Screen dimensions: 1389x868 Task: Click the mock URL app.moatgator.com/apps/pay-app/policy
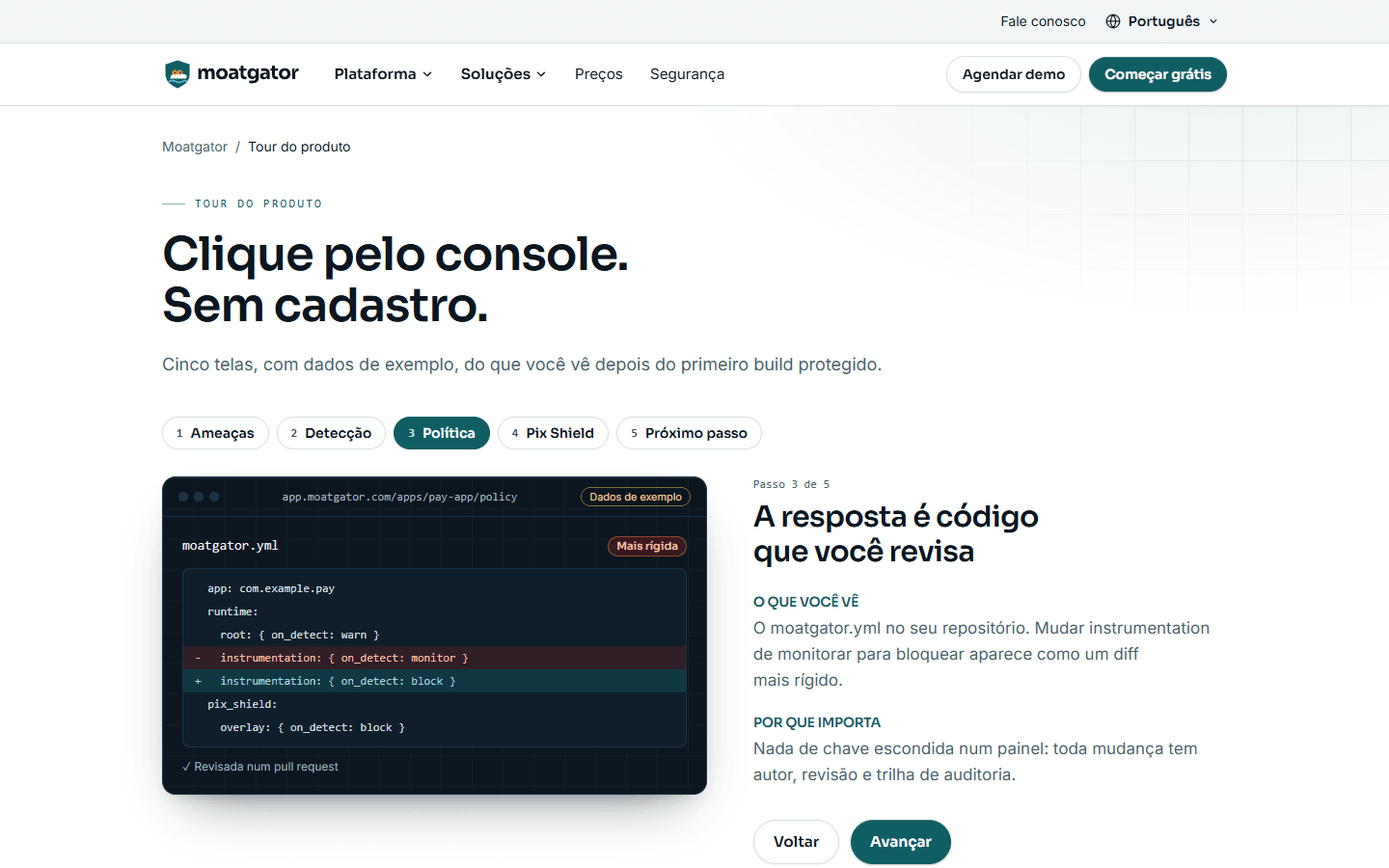(x=399, y=497)
